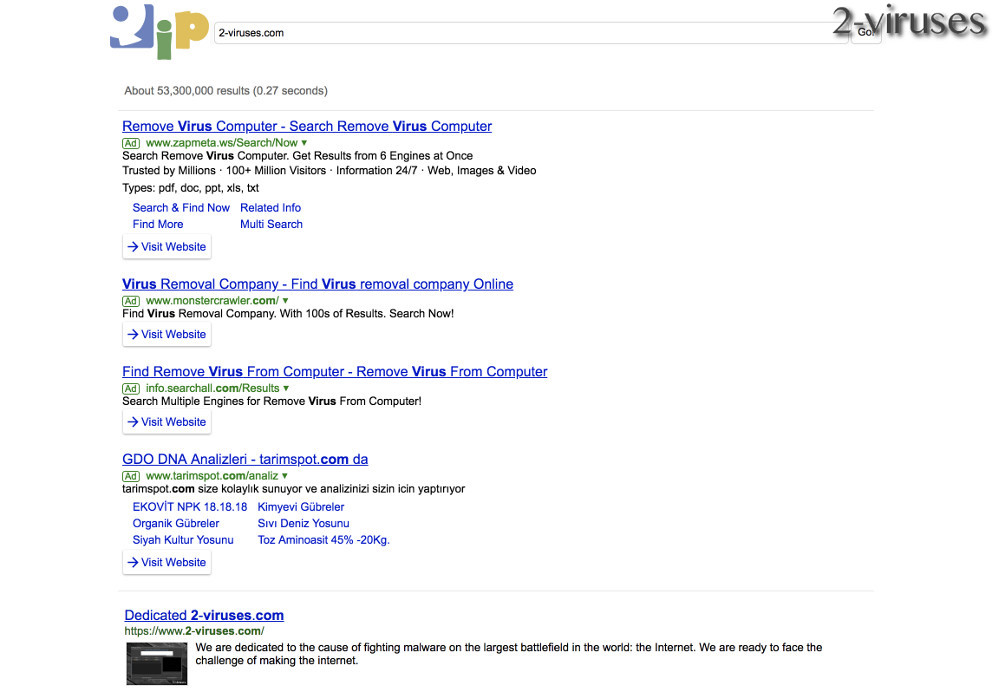Open the Remove Virus Computer ad headline

(x=306, y=126)
